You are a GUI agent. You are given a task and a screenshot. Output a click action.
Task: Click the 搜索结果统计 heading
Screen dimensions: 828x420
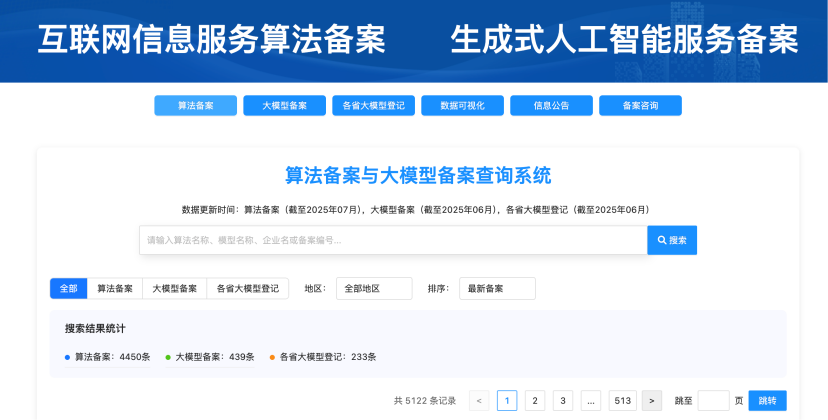(95, 329)
